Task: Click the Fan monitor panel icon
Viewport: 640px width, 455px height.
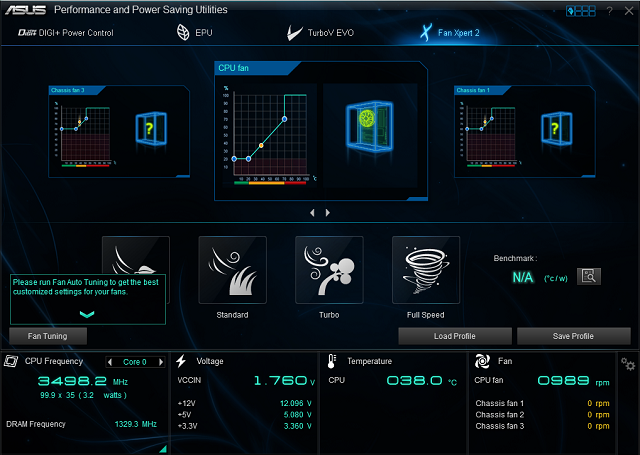Action: (x=482, y=361)
